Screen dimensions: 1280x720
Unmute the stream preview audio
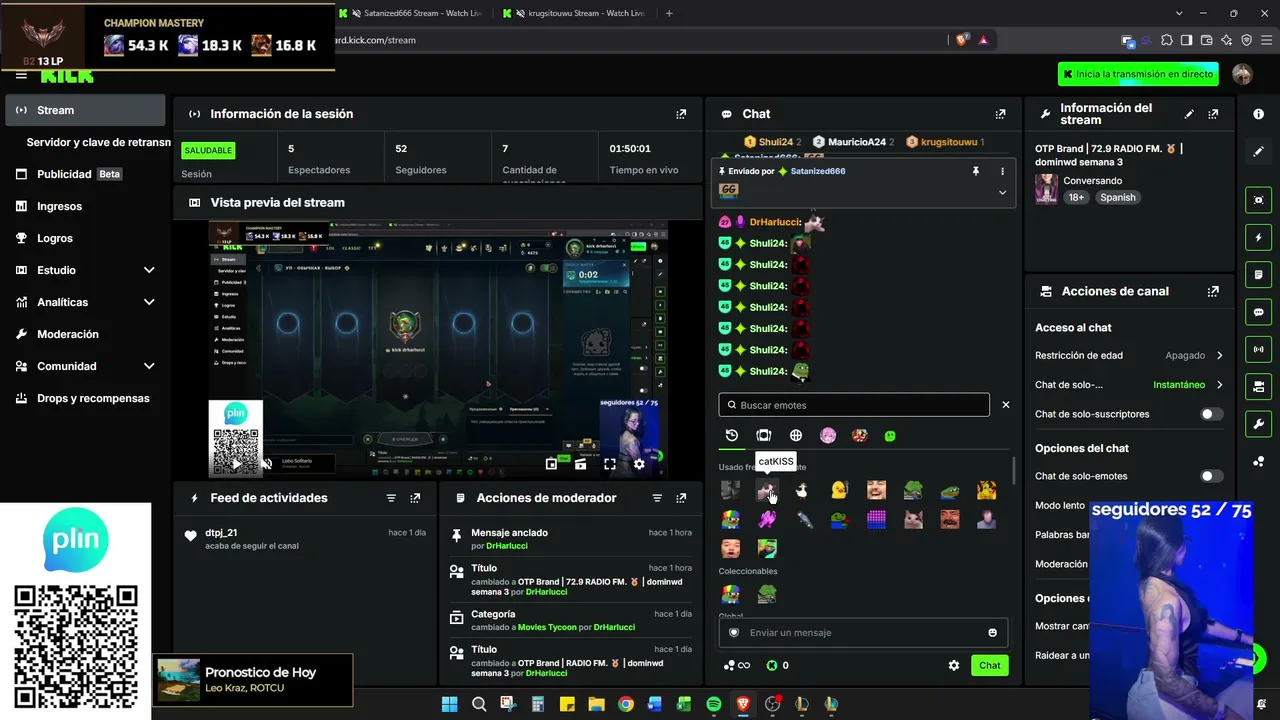pyautogui.click(x=267, y=464)
